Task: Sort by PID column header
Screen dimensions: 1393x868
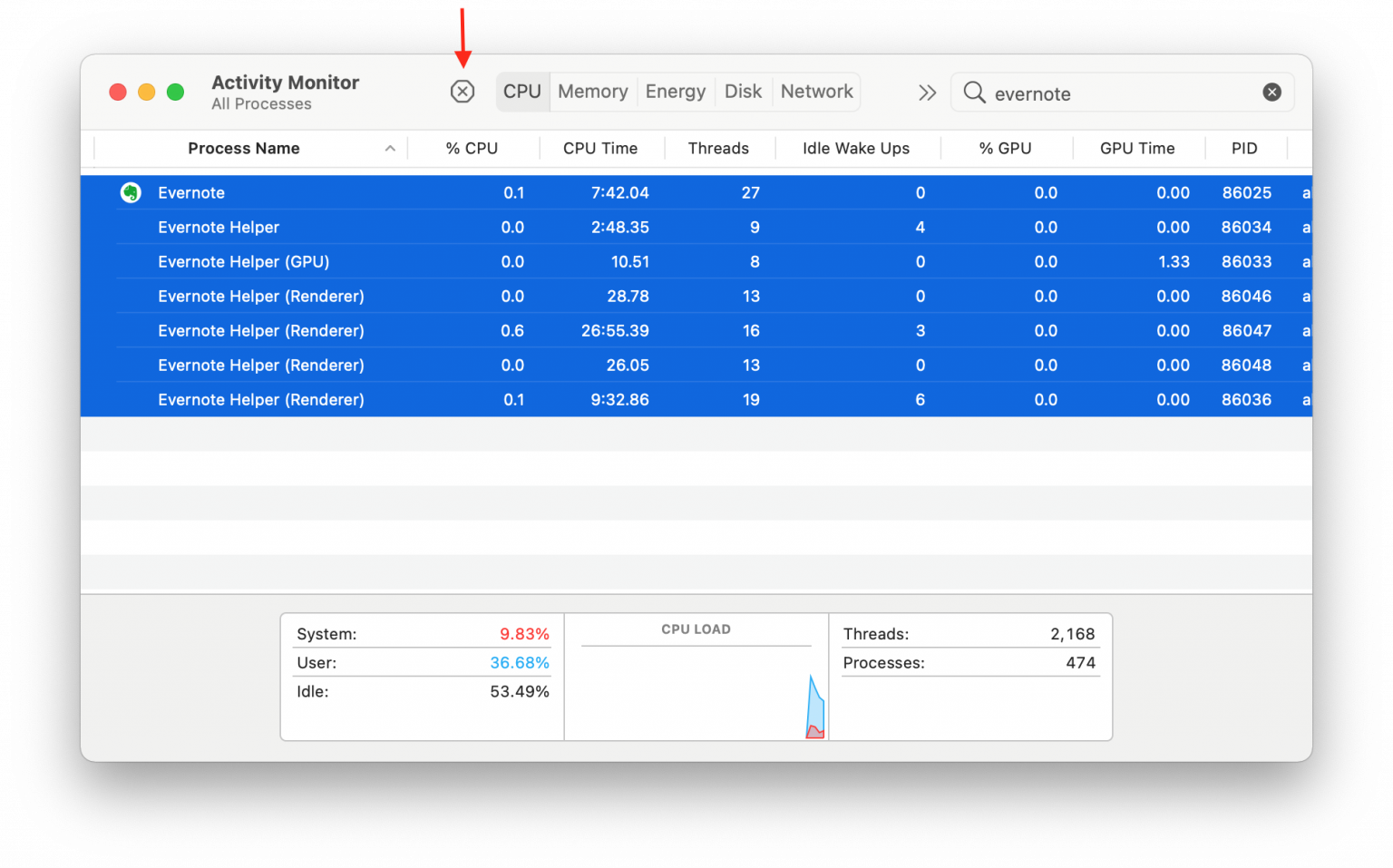Action: (1244, 149)
